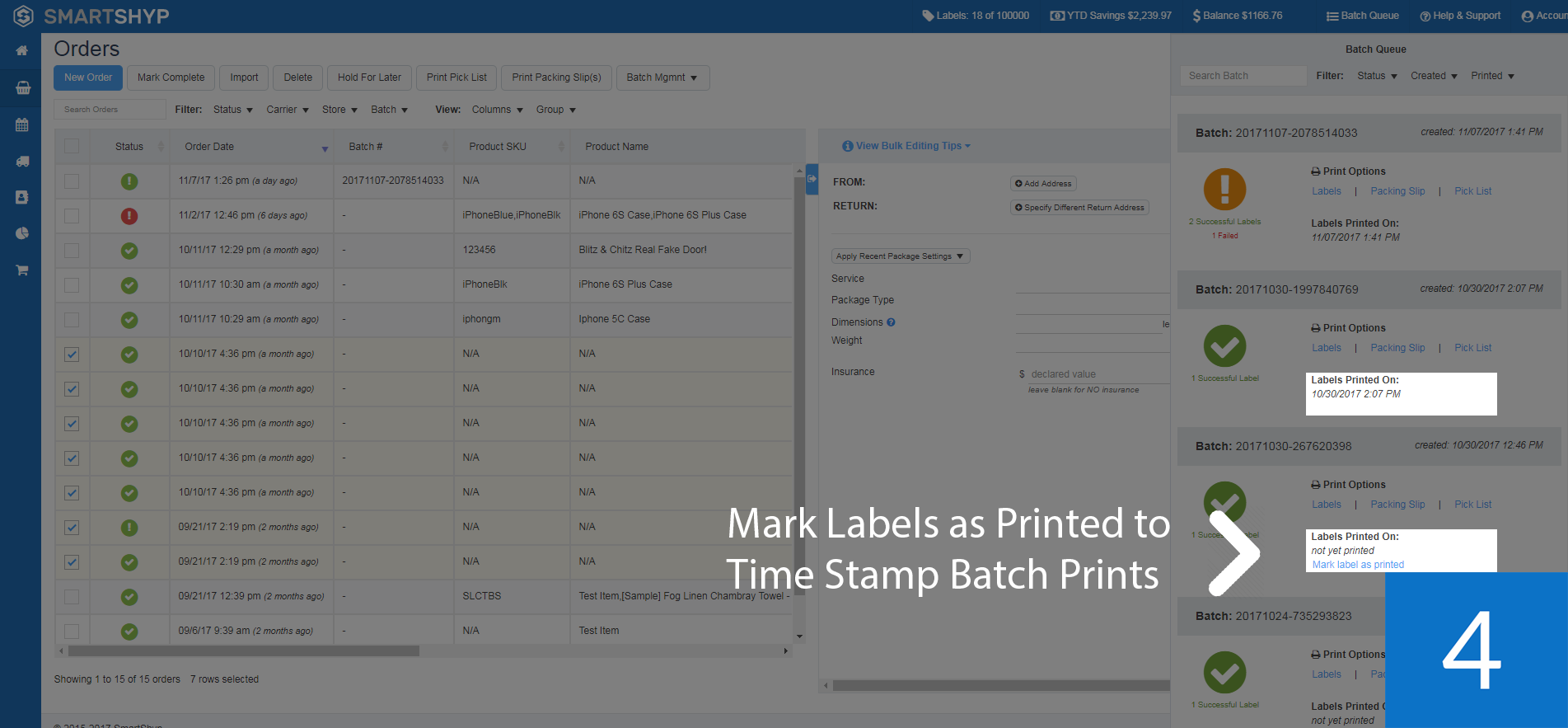Click the info icon beside View Bulk Editing Tips
The height and width of the screenshot is (728, 1568).
(847, 146)
